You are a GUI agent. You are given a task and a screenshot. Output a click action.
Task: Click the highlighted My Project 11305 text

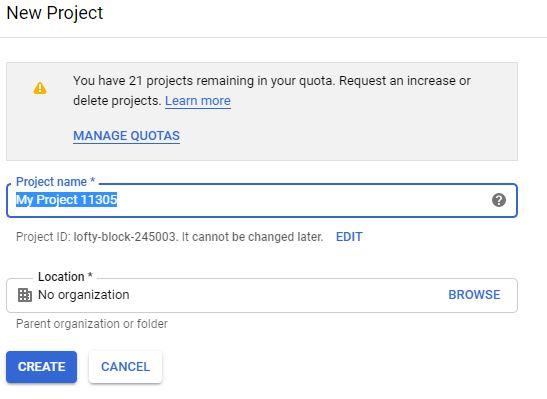(66, 200)
